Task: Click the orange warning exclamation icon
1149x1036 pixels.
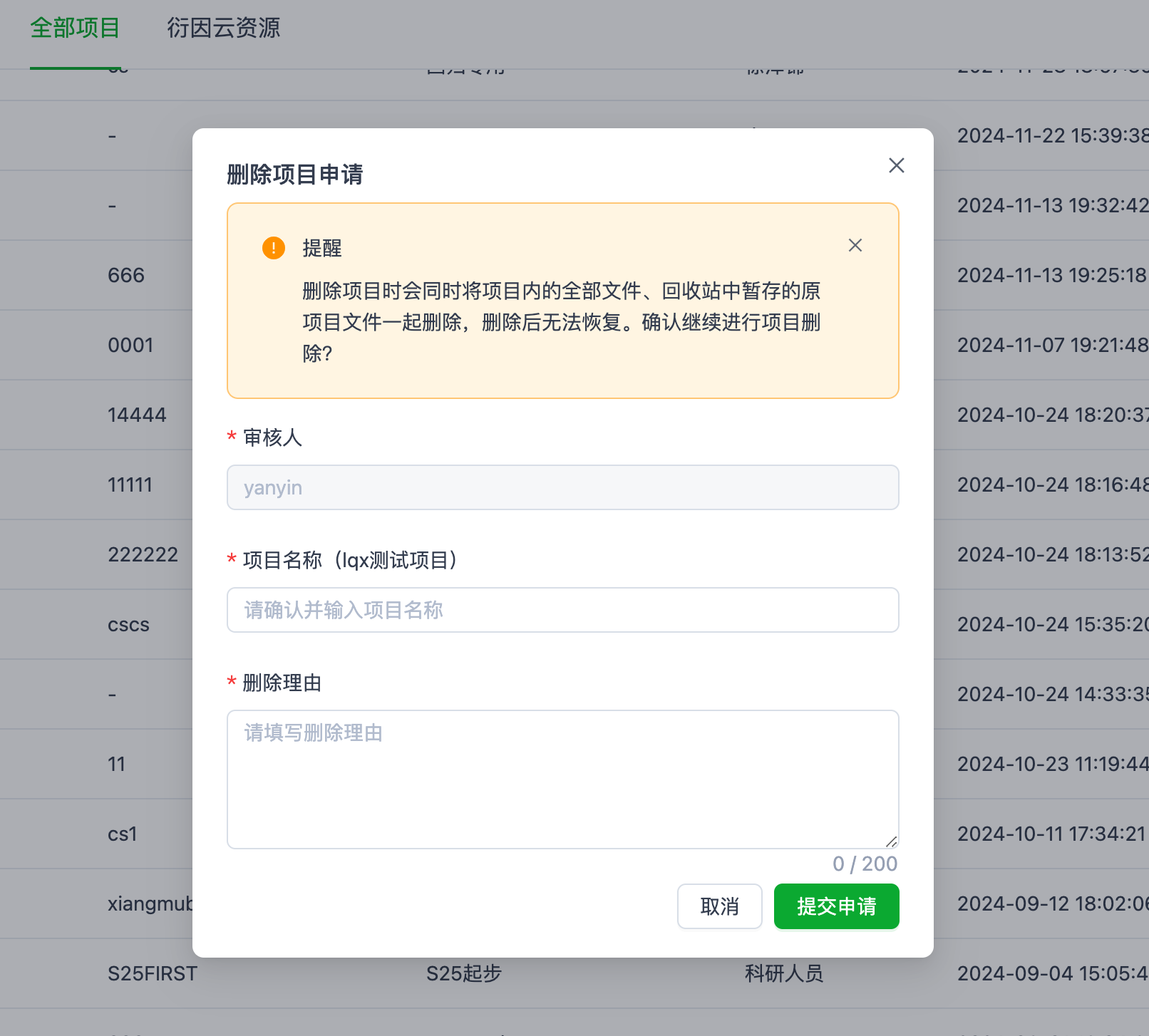Action: click(274, 248)
